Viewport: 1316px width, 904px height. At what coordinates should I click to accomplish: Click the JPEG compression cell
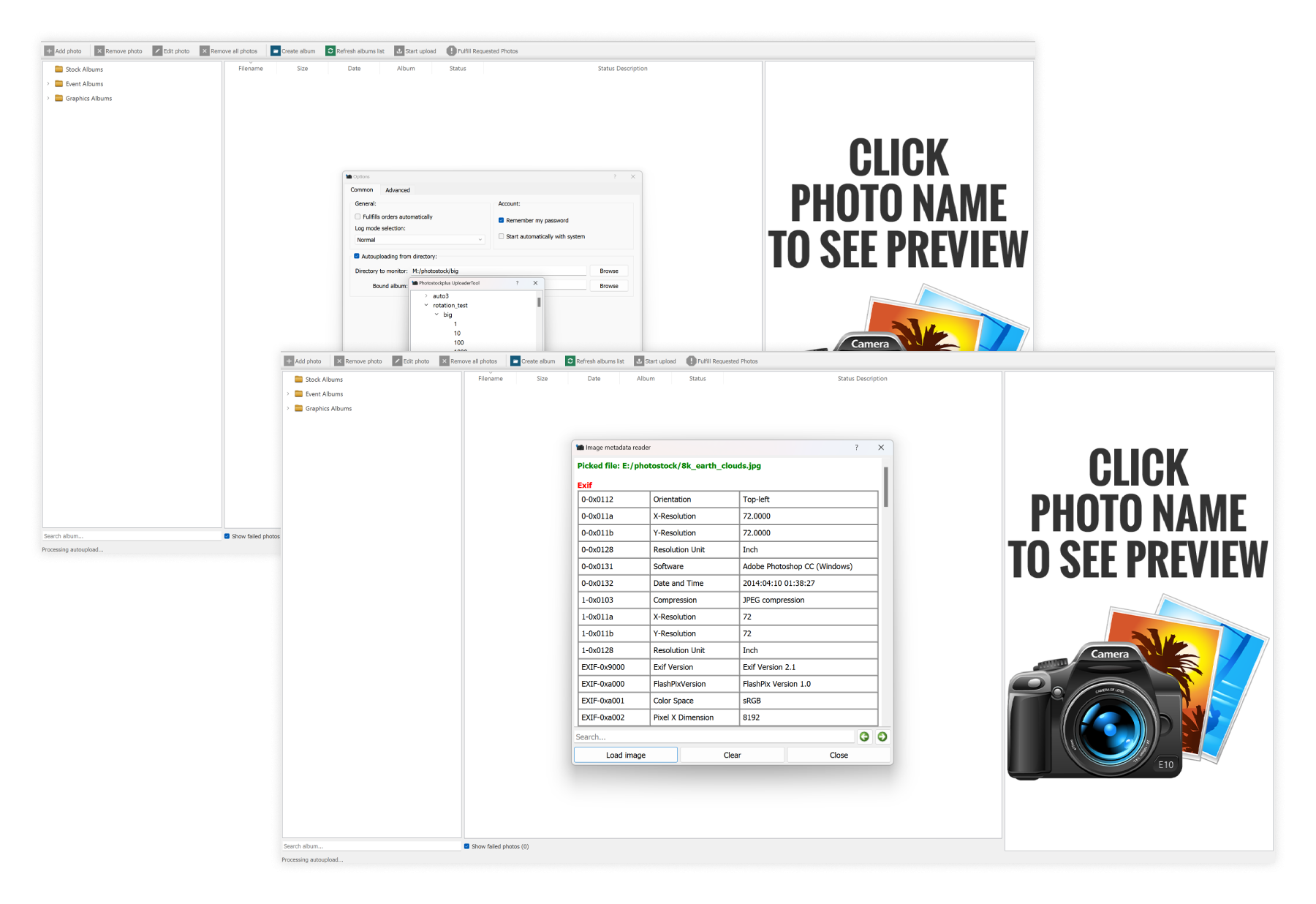click(809, 600)
